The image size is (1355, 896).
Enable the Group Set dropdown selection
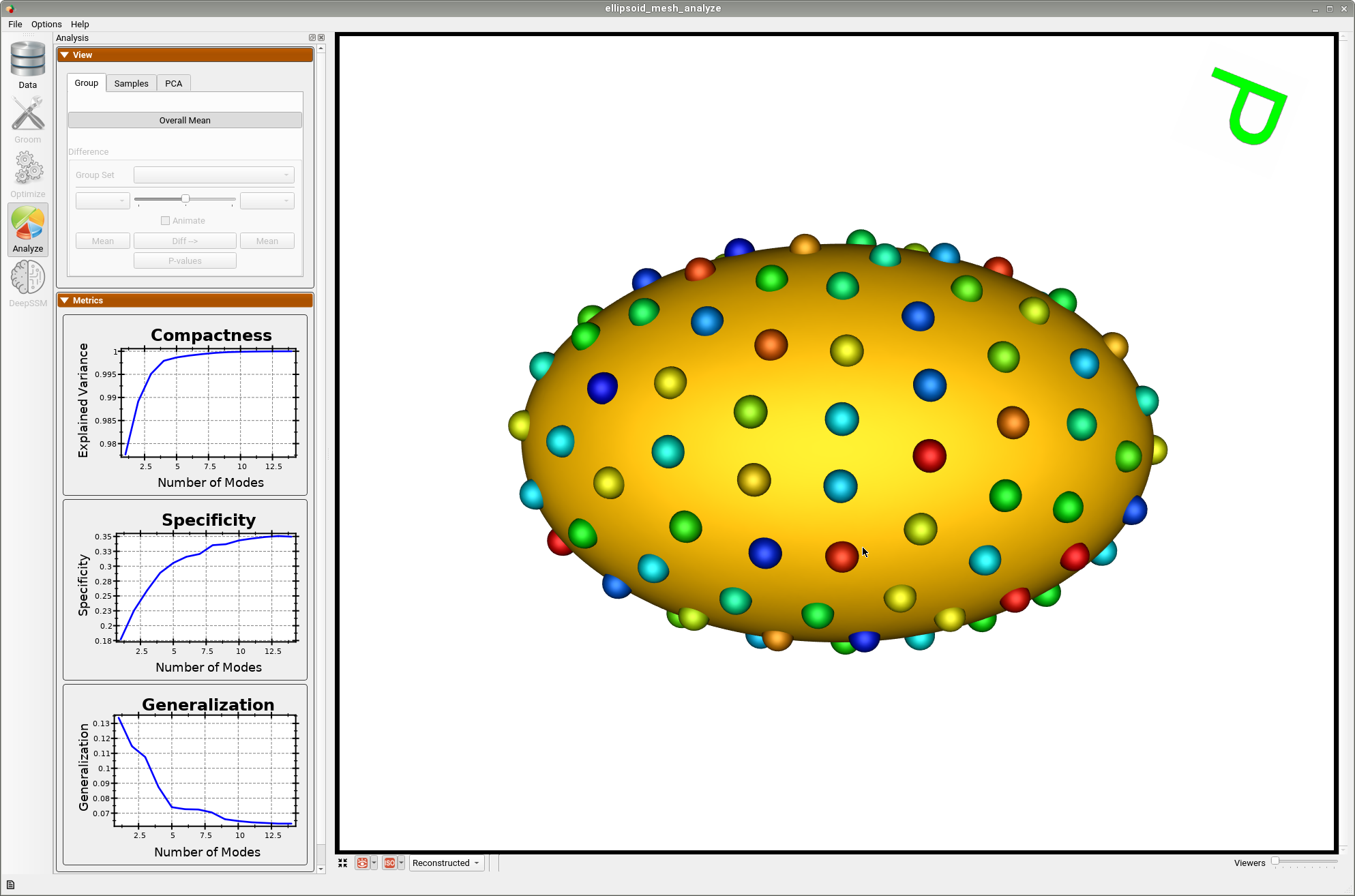click(x=213, y=174)
